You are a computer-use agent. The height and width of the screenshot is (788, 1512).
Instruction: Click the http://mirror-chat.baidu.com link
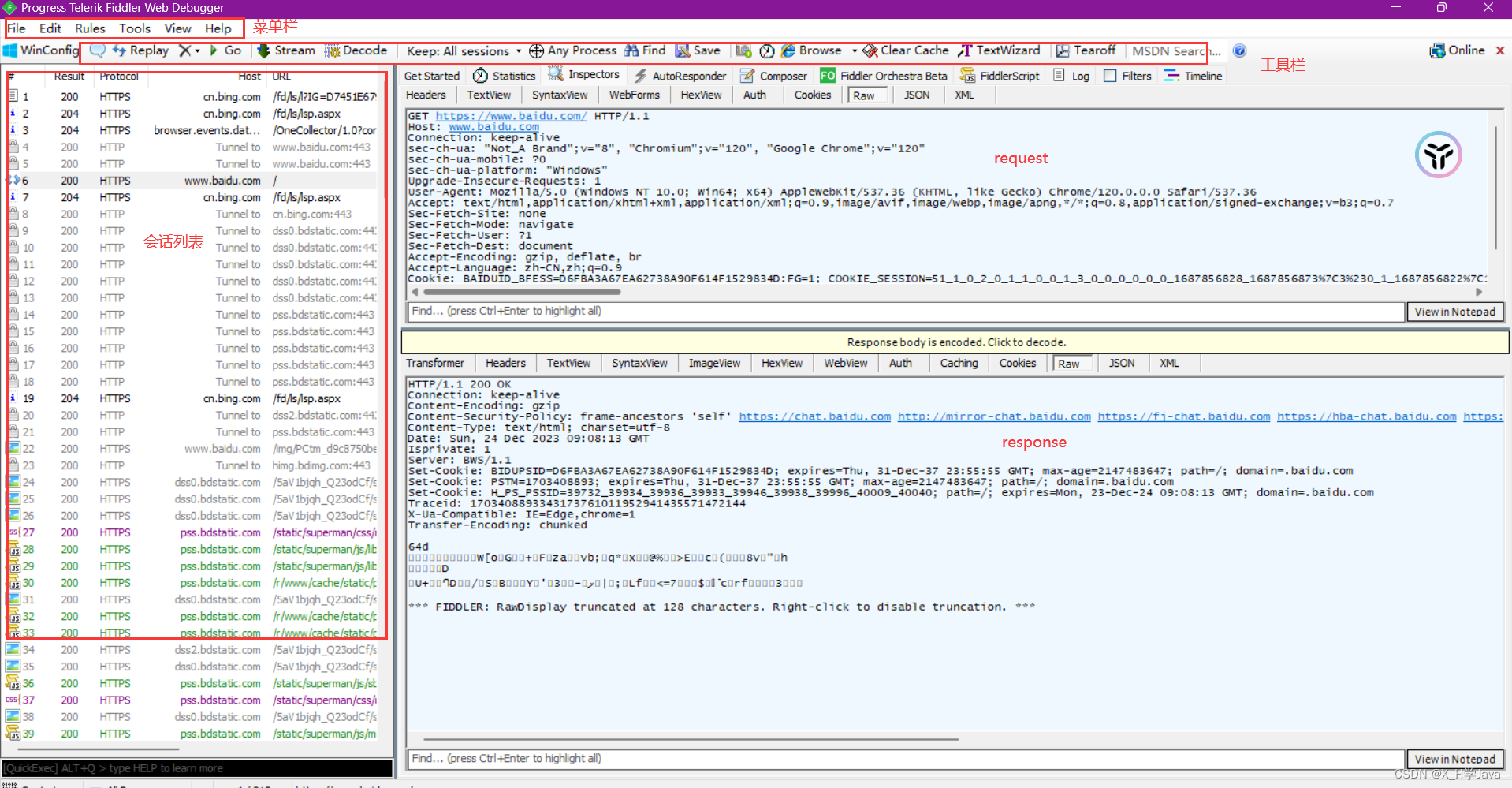(x=994, y=416)
